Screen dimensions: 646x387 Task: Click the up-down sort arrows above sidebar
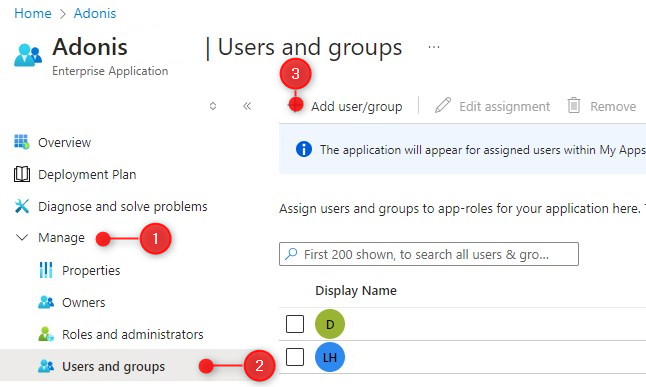pyautogui.click(x=213, y=106)
